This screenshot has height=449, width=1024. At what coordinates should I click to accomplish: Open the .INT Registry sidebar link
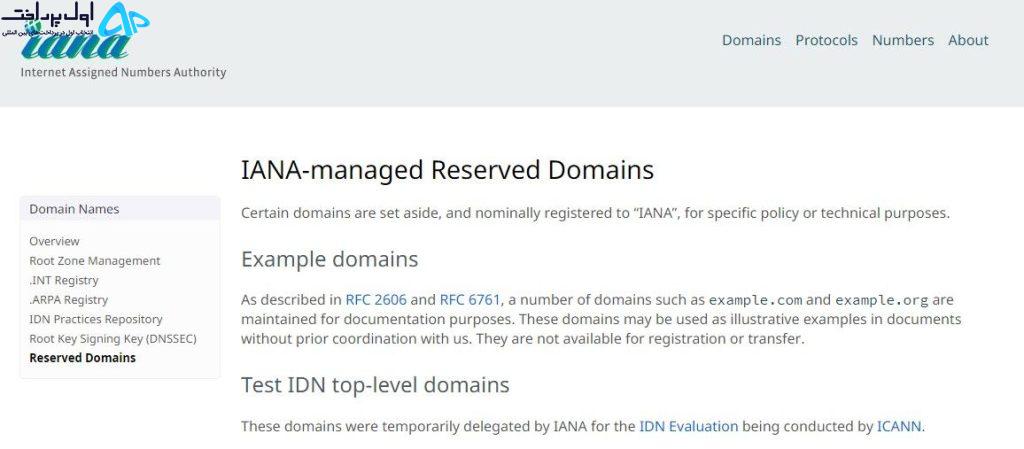pyautogui.click(x=64, y=280)
